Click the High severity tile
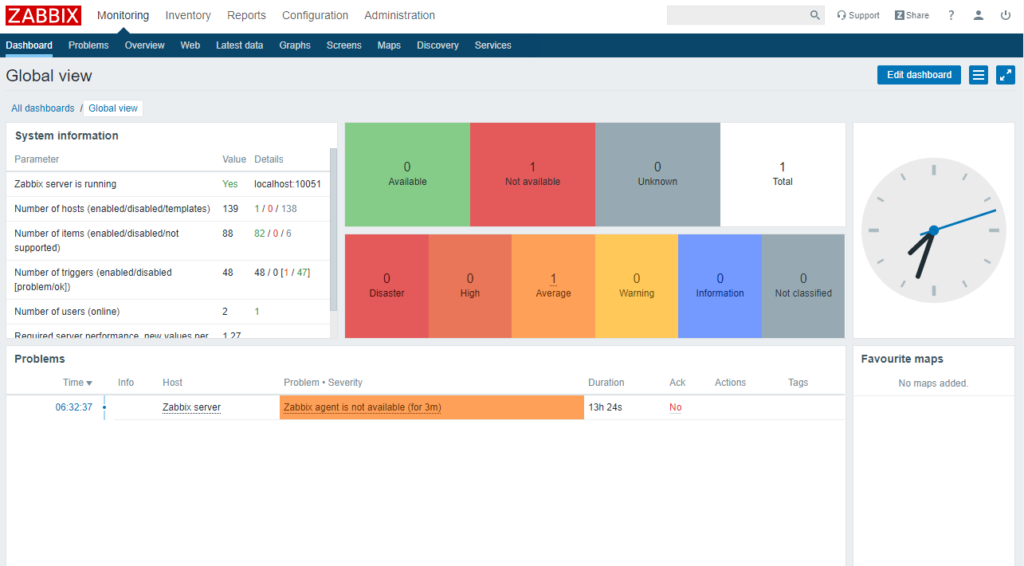Viewport: 1024px width, 566px height. click(x=470, y=286)
